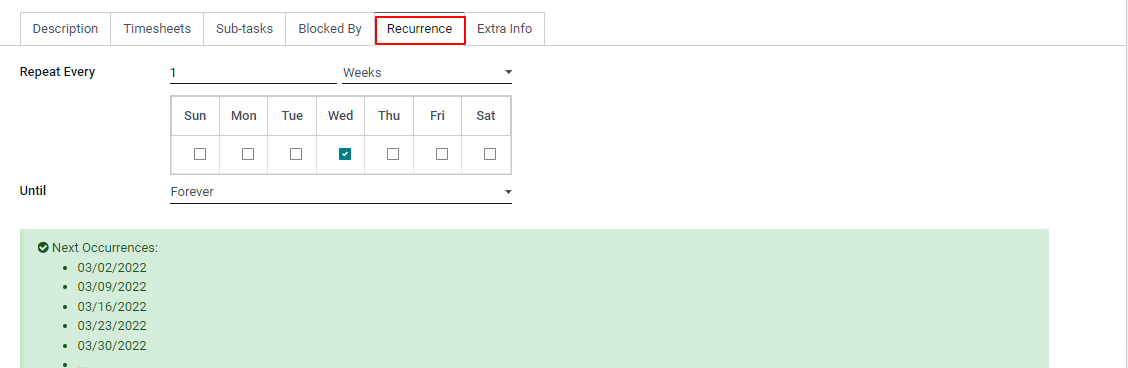1128x368 pixels.
Task: Select the Blocked By tab
Action: pos(330,29)
